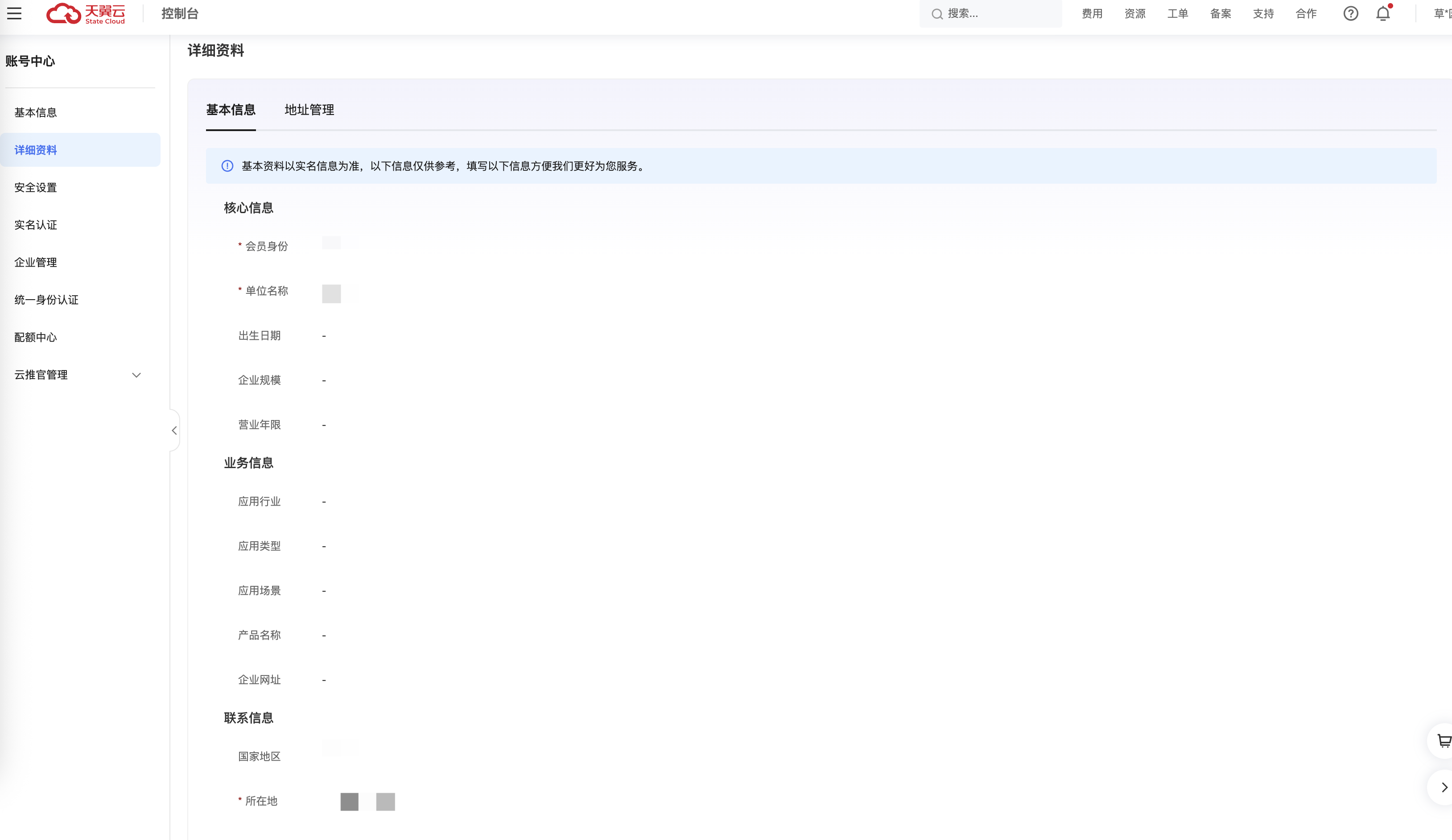Click the info icon in notice banner
The image size is (1452, 840).
click(x=227, y=166)
